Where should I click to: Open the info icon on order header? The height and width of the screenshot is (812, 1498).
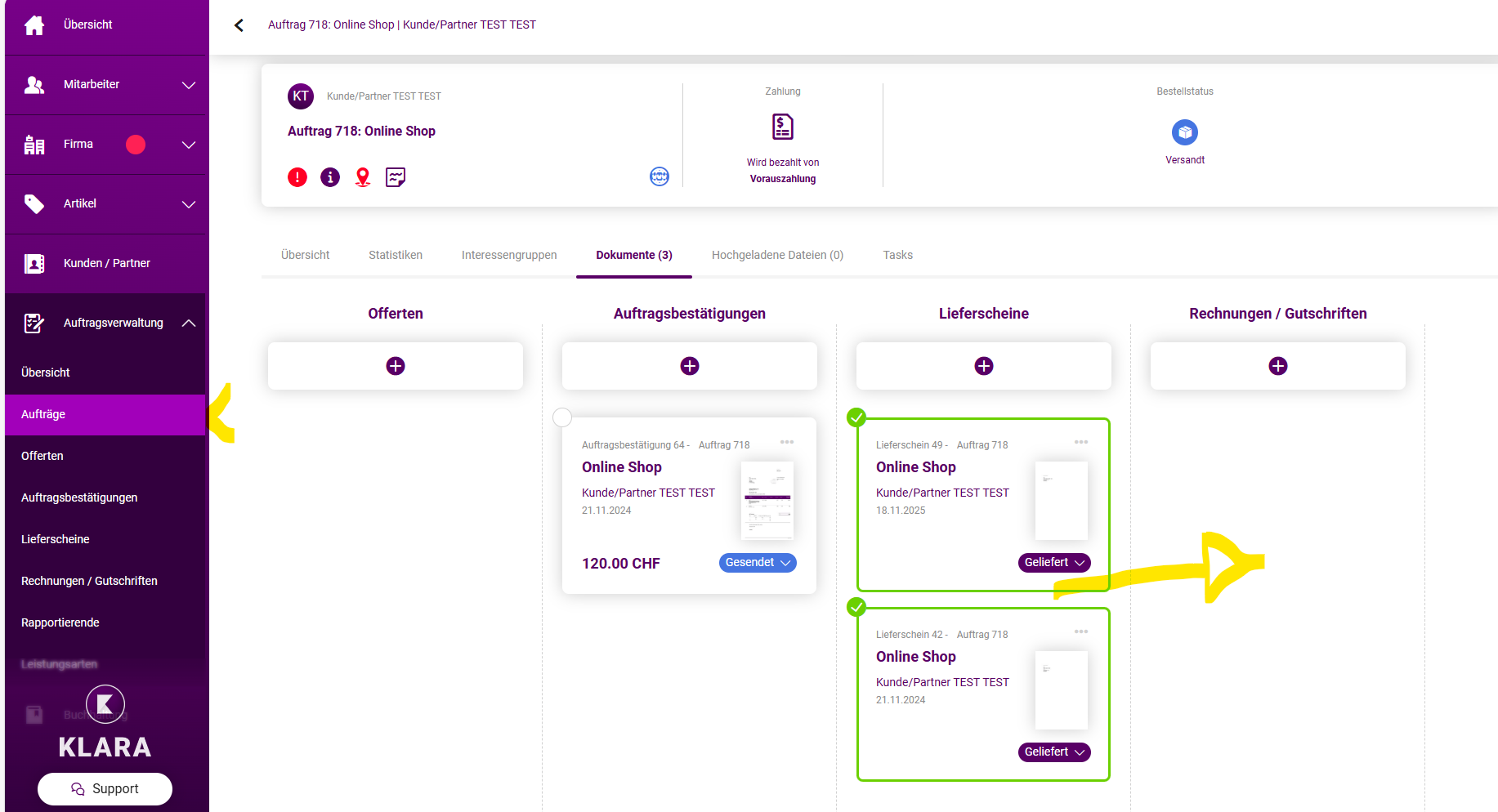(x=330, y=177)
